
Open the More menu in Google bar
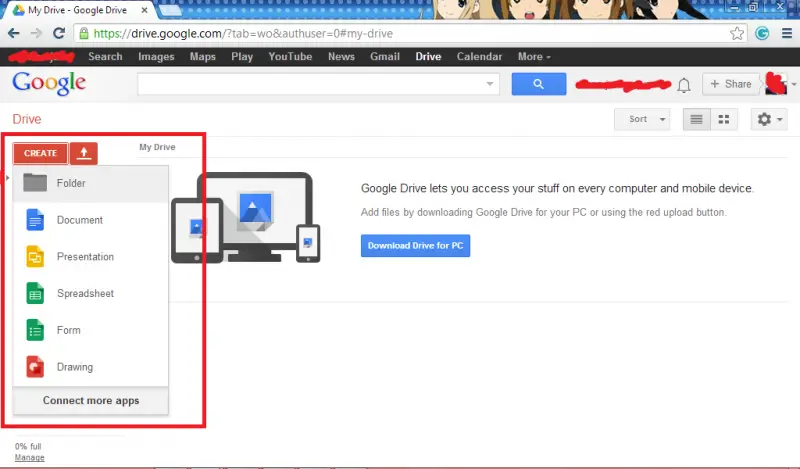534,57
